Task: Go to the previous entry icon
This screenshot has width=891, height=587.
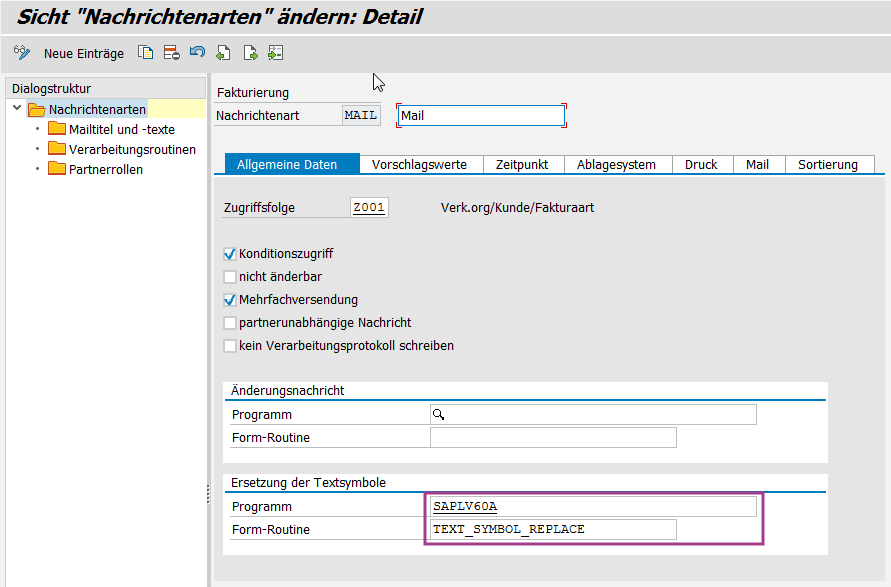Action: (223, 53)
